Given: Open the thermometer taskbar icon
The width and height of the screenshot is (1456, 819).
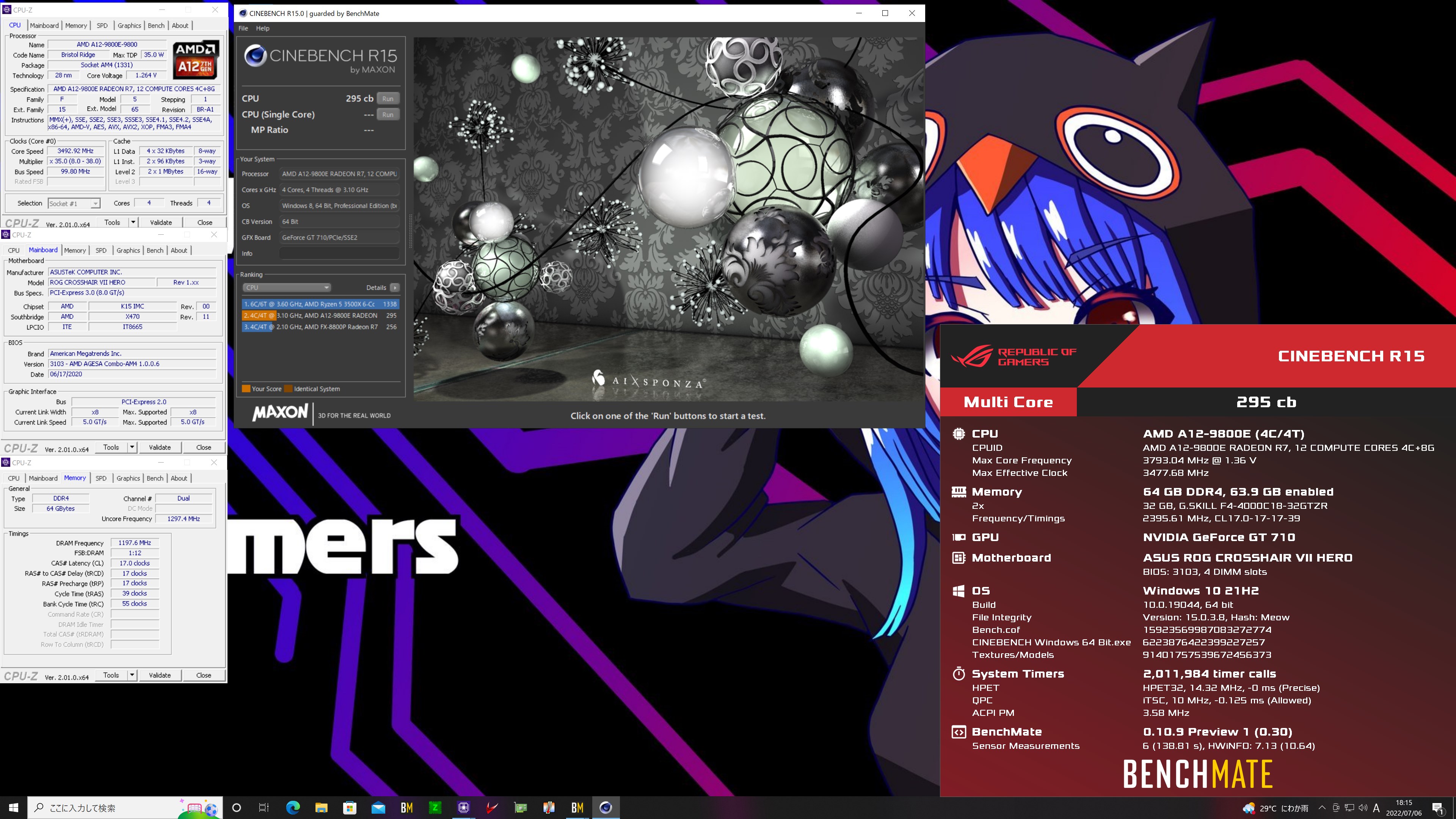Looking at the screenshot, I should coord(549,808).
